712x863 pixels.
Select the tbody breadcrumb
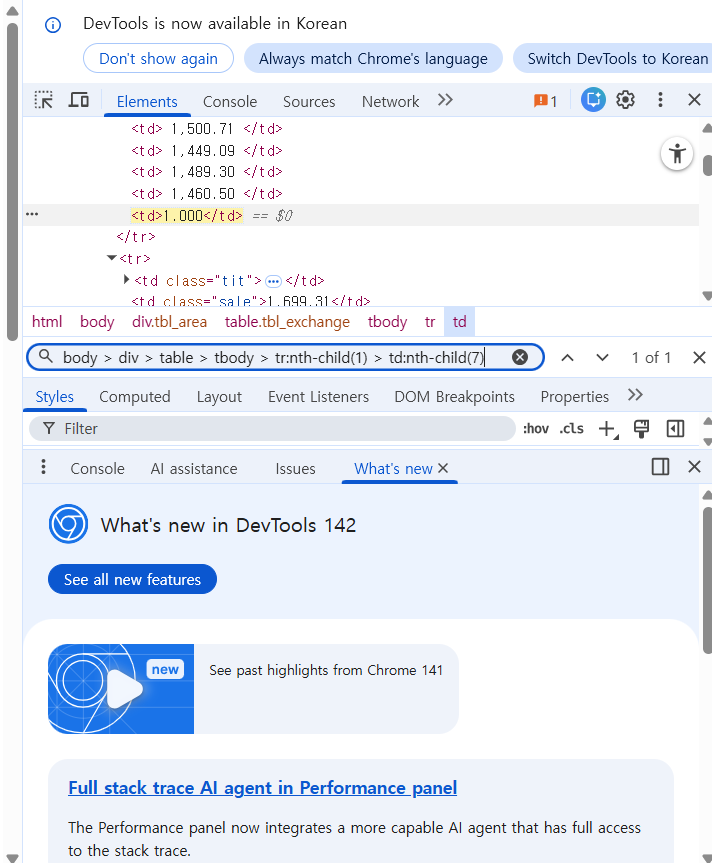(x=387, y=322)
